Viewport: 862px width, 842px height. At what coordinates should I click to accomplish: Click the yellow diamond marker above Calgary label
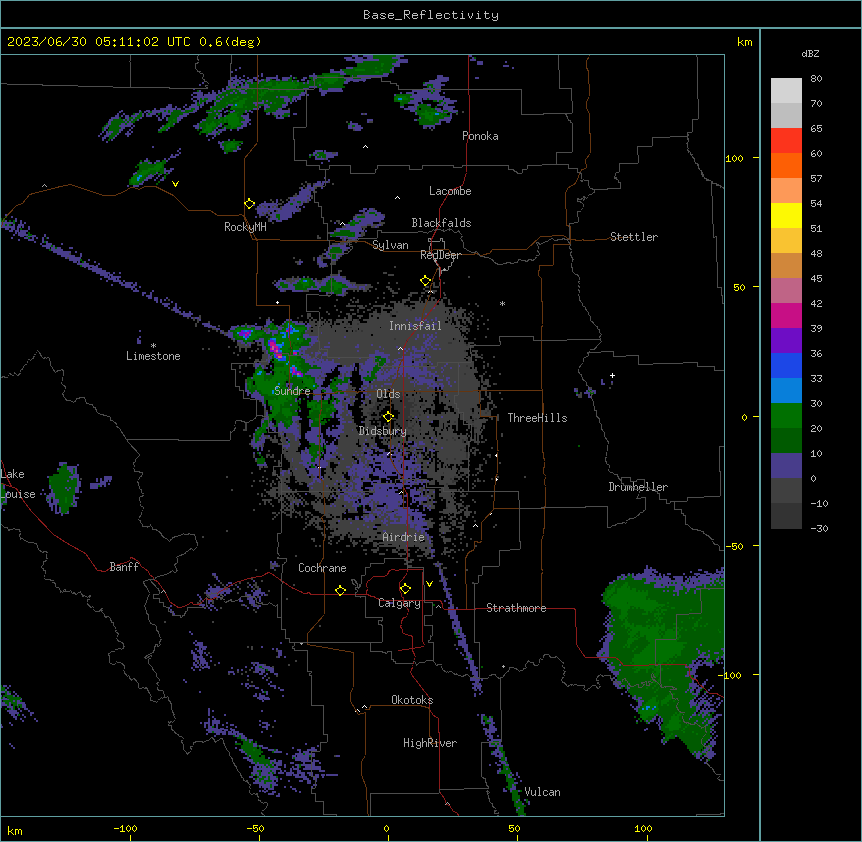[x=405, y=589]
